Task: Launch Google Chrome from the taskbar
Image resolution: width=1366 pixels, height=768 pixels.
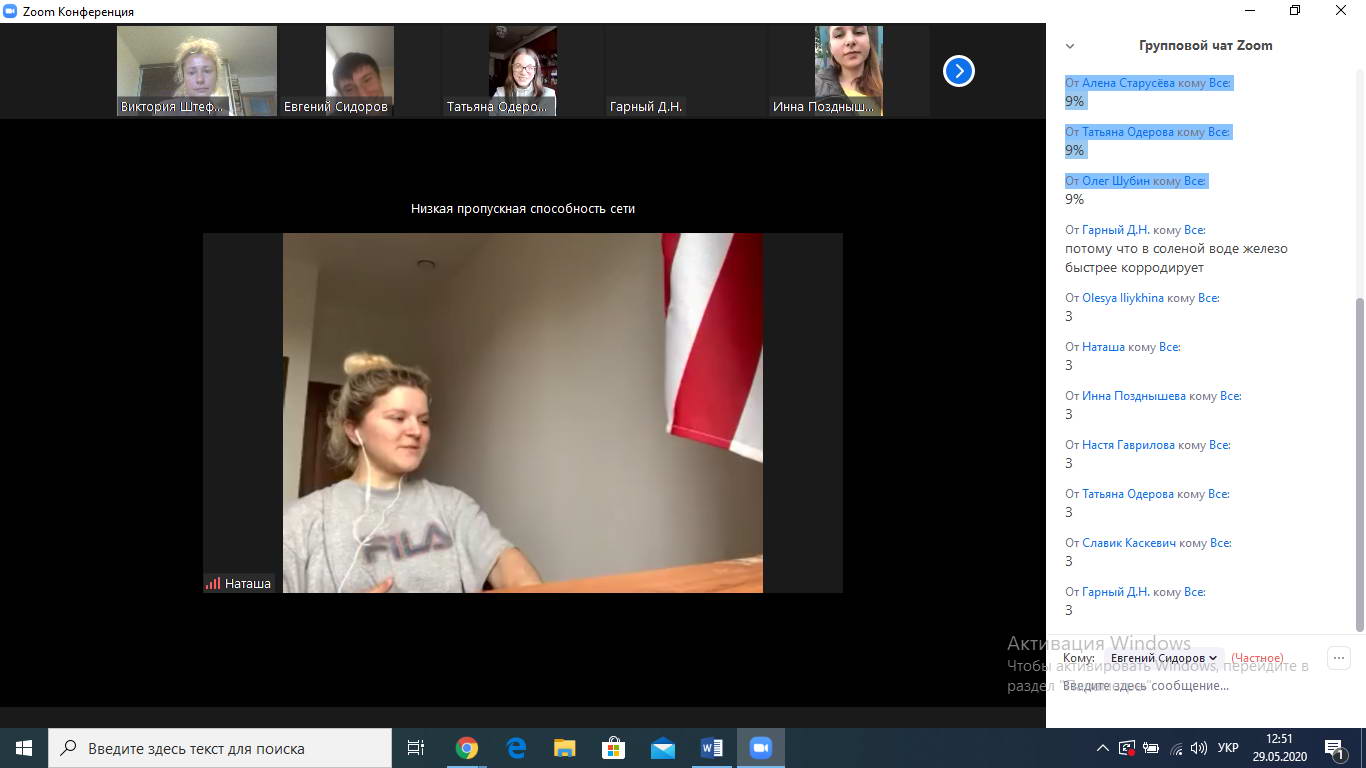Action: 467,748
